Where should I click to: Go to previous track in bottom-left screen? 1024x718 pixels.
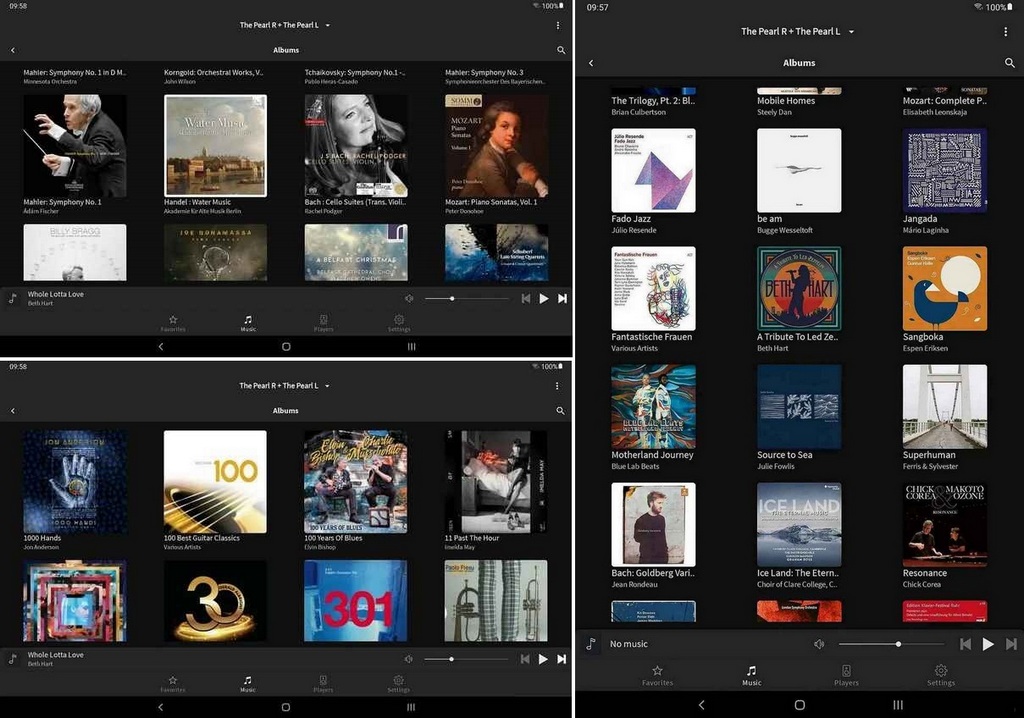(525, 659)
